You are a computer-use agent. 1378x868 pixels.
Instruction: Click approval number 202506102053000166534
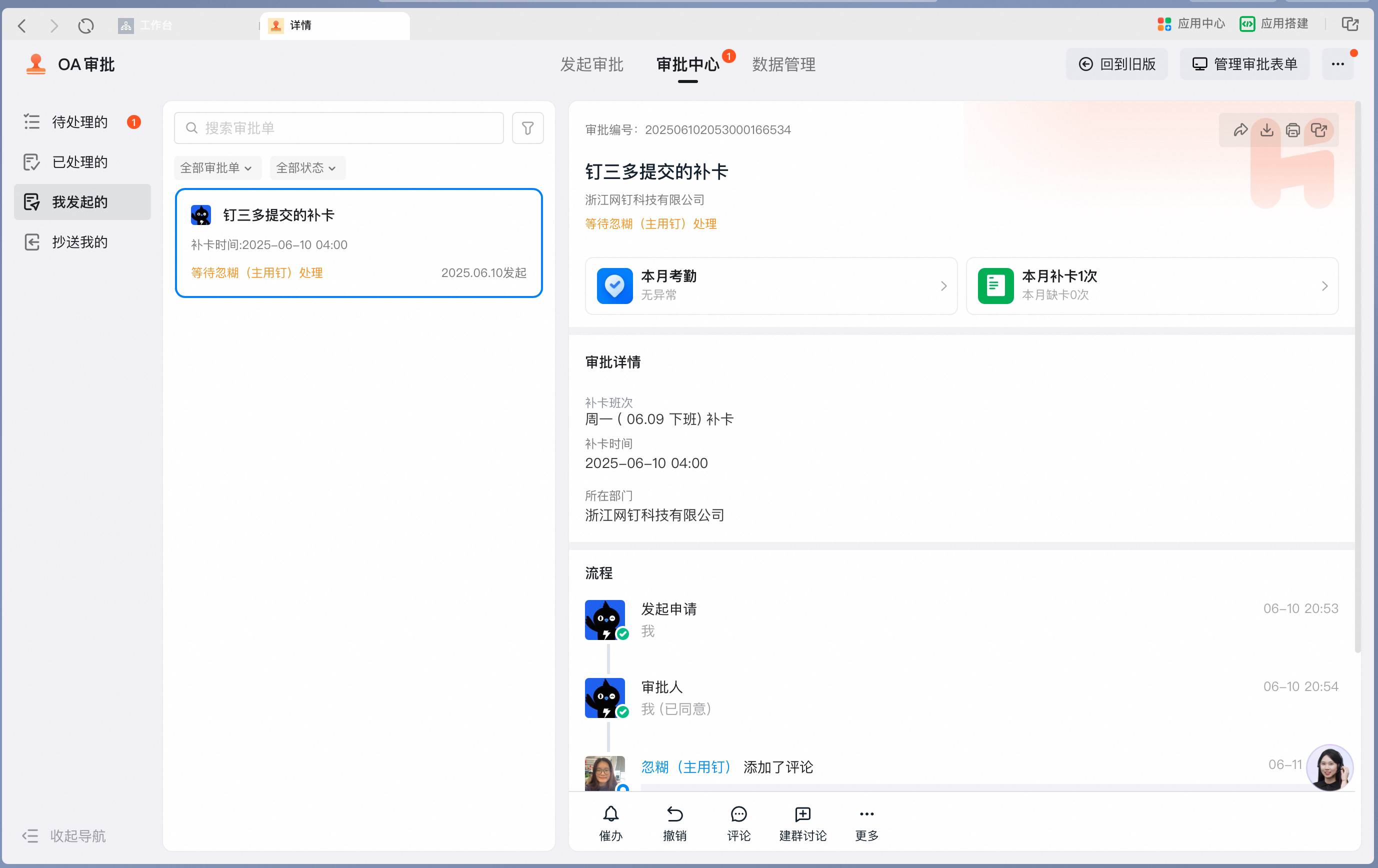[717, 130]
